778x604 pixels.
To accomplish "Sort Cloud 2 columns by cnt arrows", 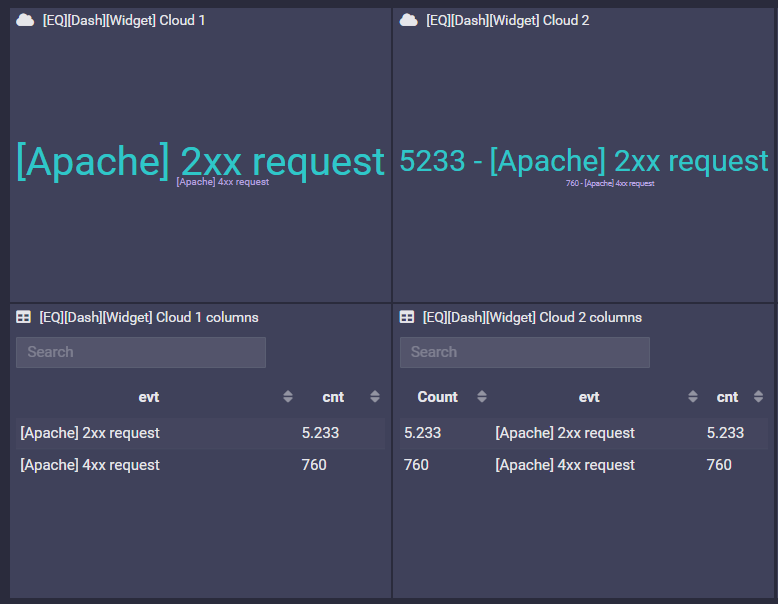I will tap(758, 397).
